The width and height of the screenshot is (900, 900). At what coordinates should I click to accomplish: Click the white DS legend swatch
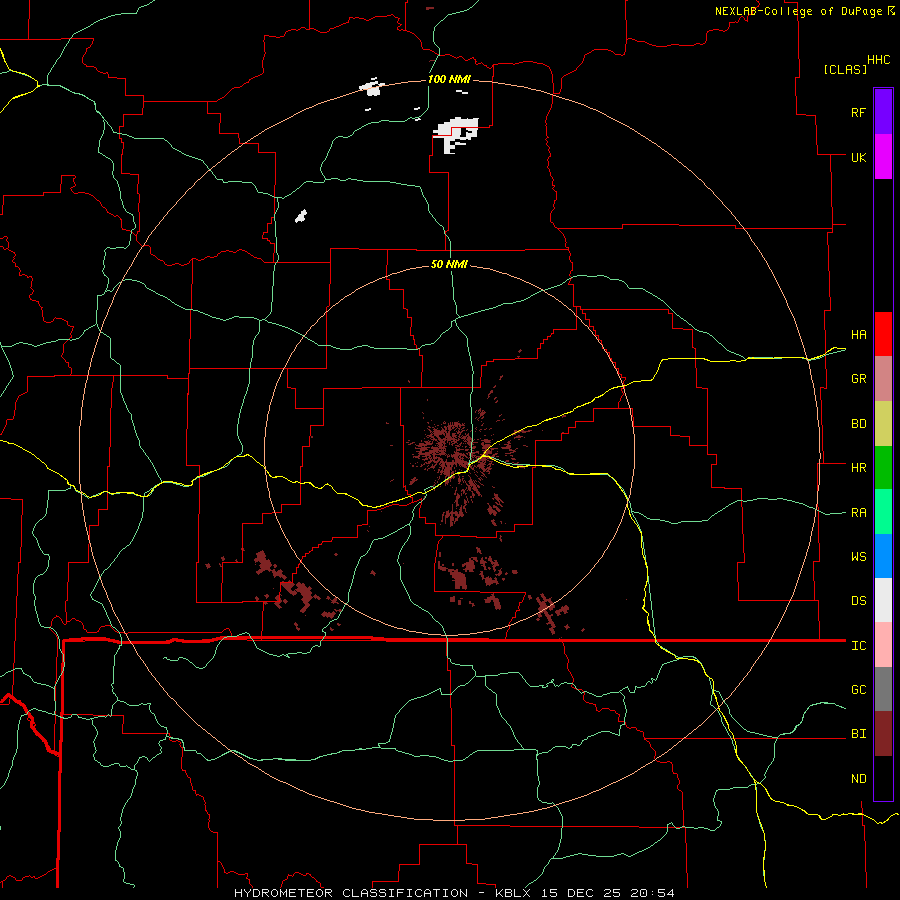pos(883,600)
